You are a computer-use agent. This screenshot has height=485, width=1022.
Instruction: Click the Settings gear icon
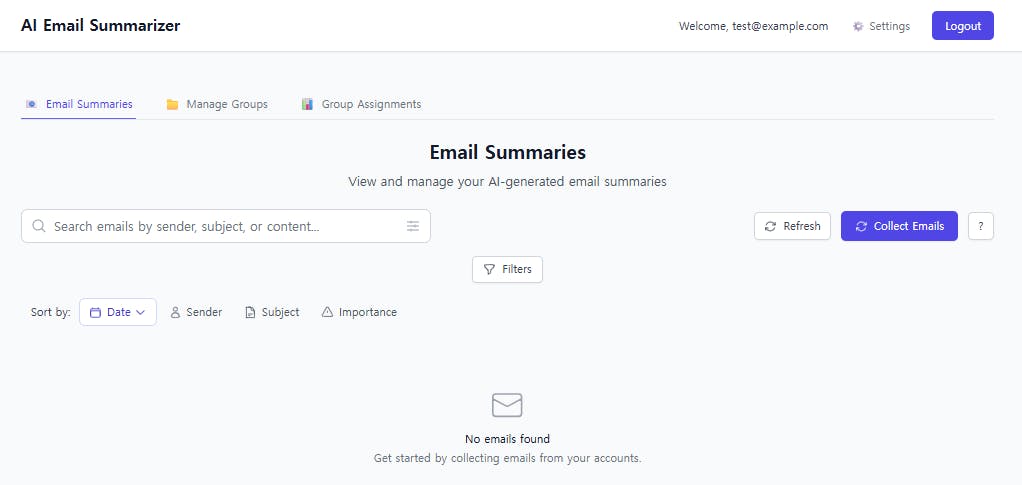click(x=858, y=26)
